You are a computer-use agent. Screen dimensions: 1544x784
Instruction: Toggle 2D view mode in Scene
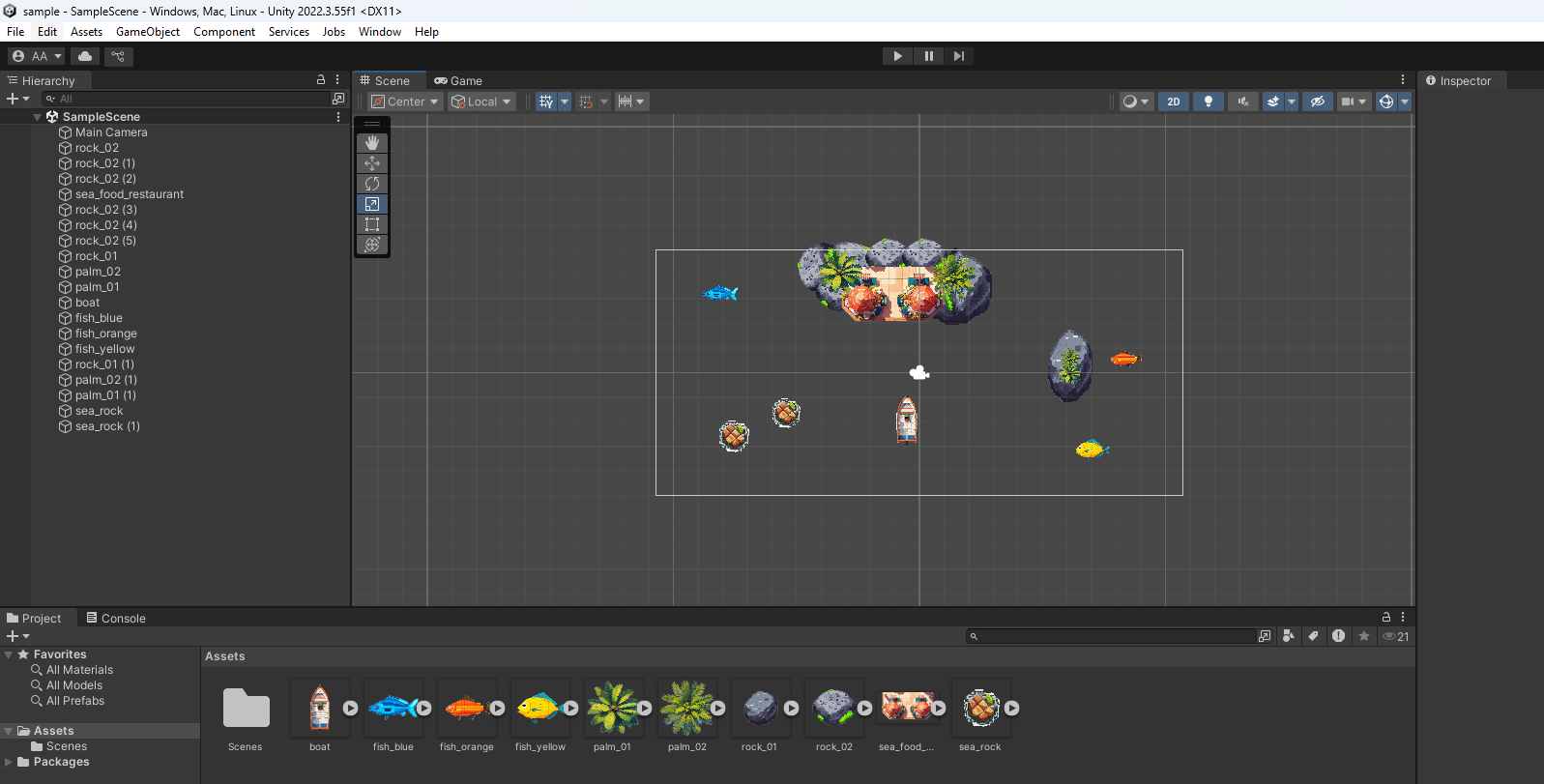1173,102
